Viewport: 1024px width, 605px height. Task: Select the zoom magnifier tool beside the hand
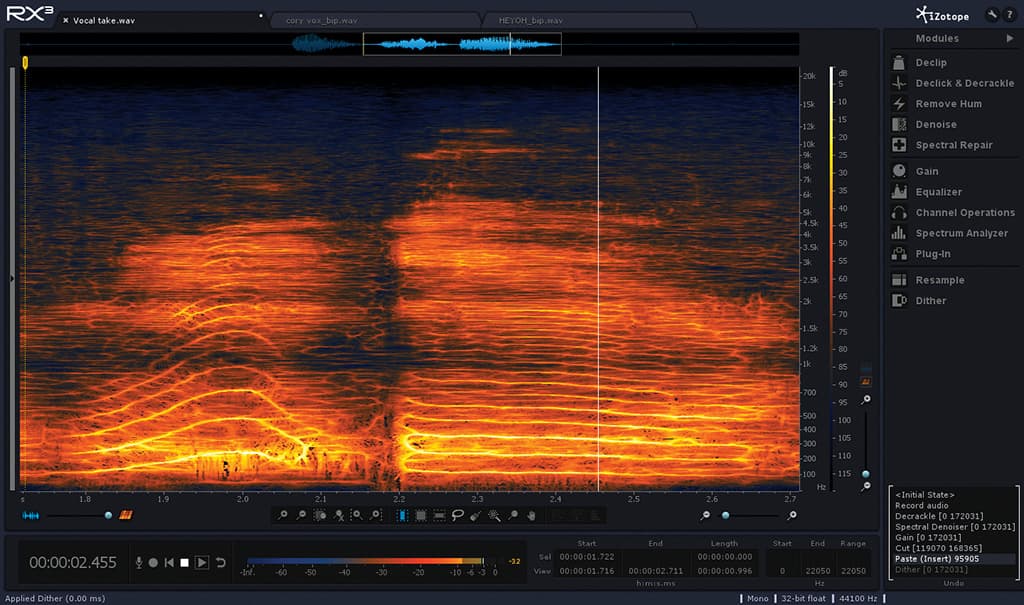tap(513, 515)
